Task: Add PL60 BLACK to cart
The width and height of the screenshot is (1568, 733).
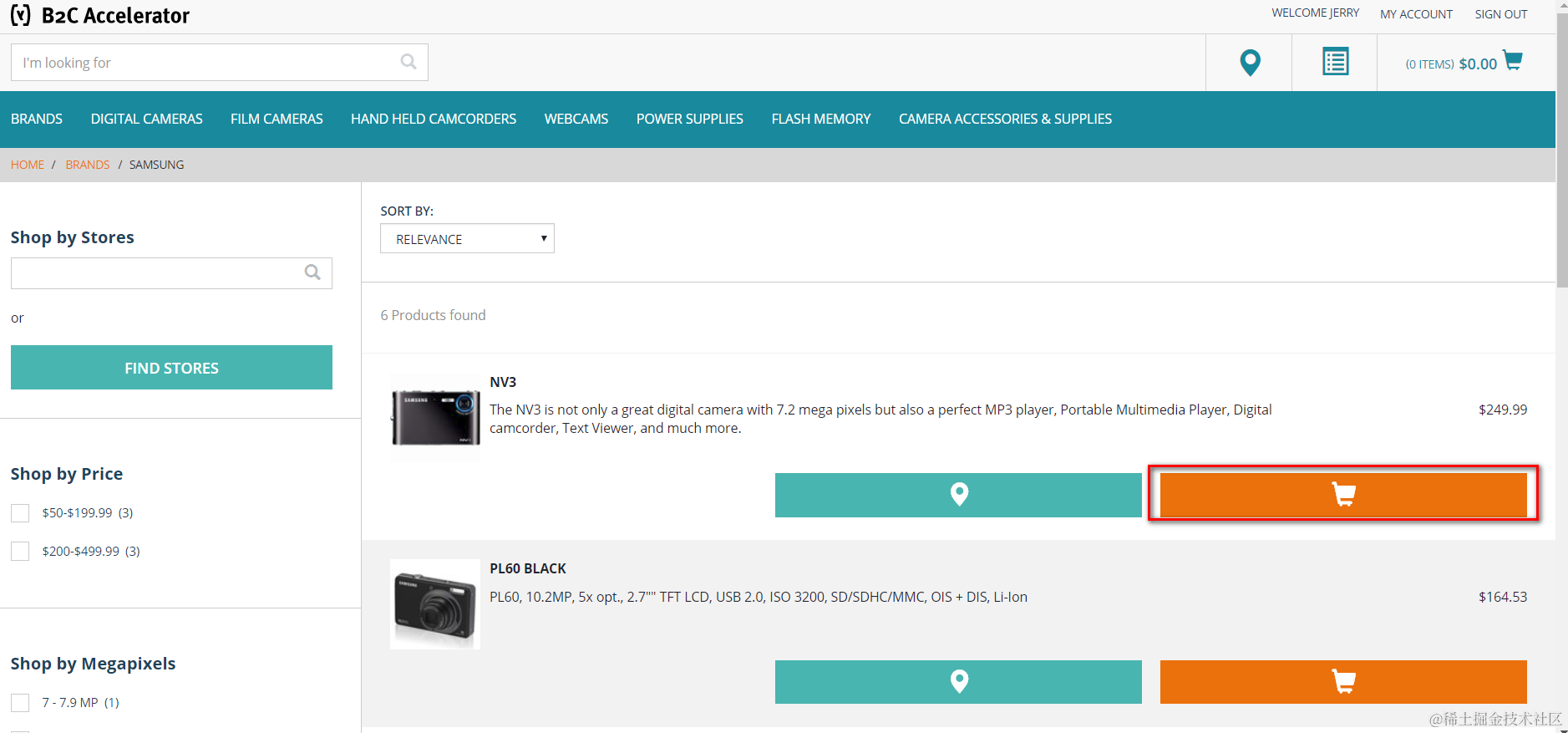Action: (x=1343, y=682)
